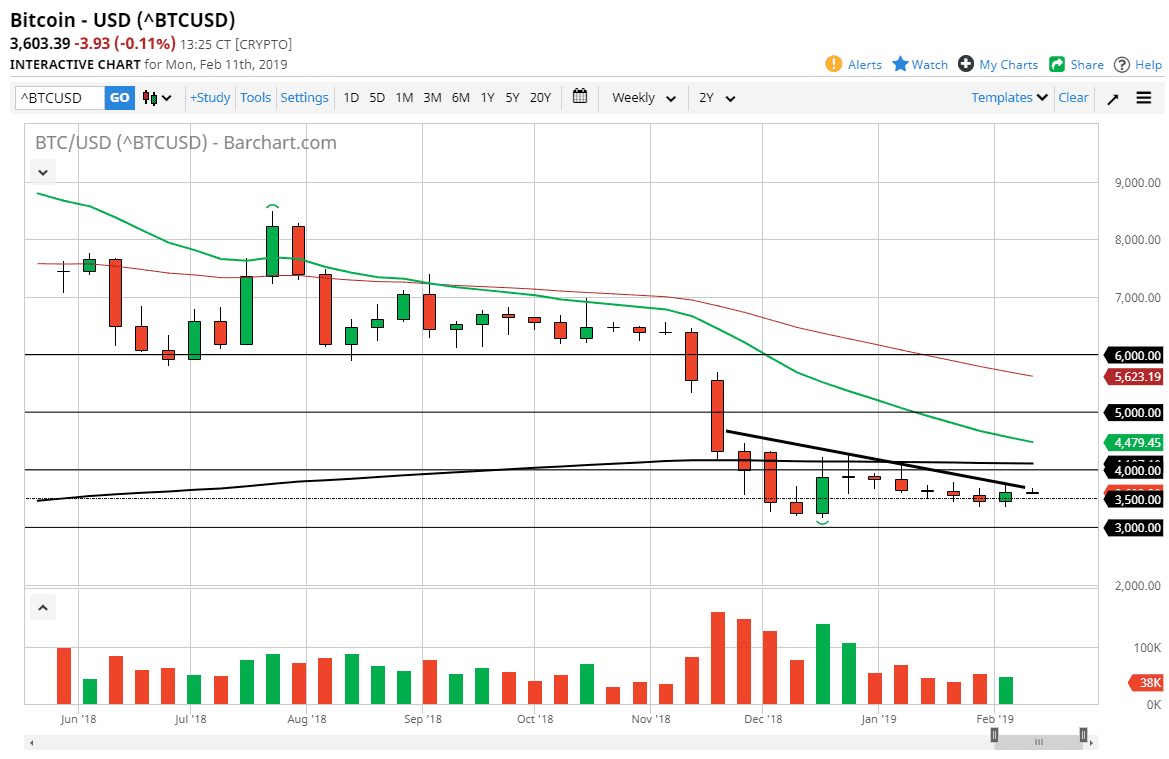This screenshot has width=1169, height=759.
Task: Click the GO symbol lookup button
Action: coord(119,97)
